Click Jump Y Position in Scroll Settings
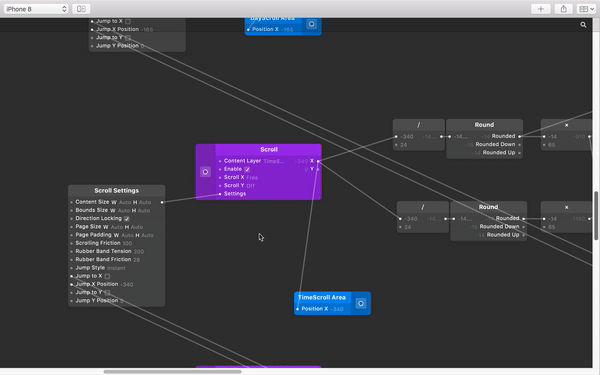This screenshot has height=375, width=600. pyautogui.click(x=97, y=301)
